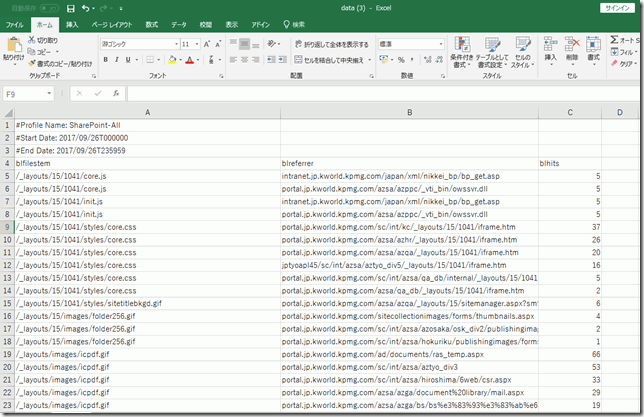This screenshot has height=417, width=644.
Task: Increase indent of cell content
Action: [283, 60]
